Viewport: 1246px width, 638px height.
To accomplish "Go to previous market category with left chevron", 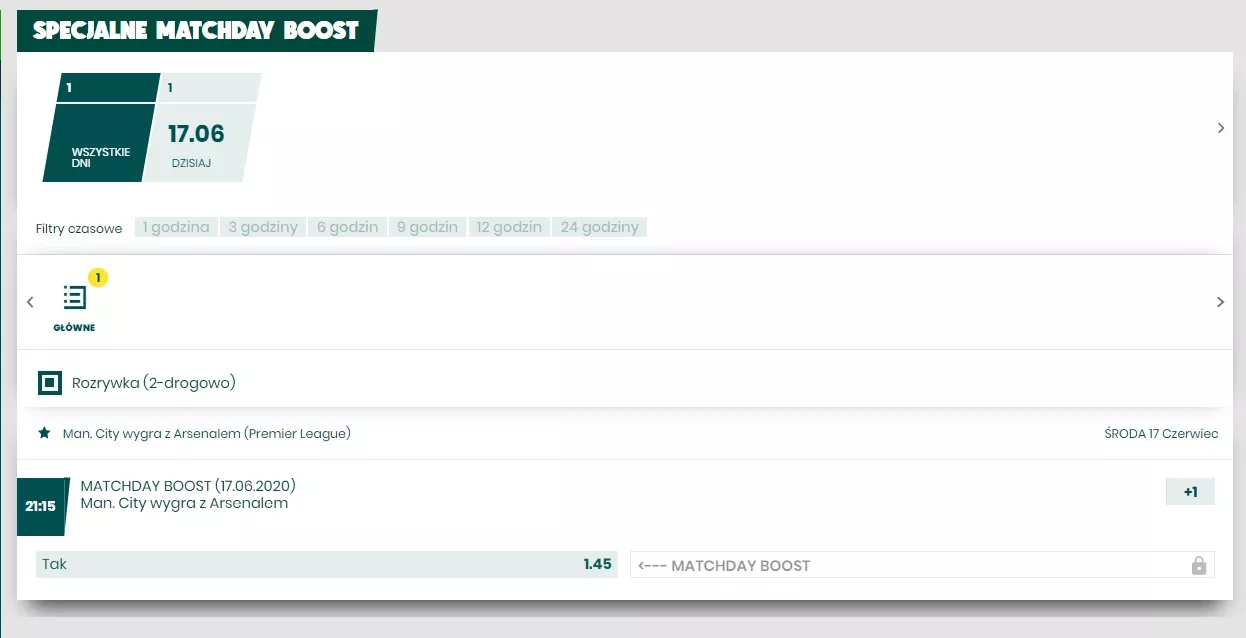I will point(30,301).
